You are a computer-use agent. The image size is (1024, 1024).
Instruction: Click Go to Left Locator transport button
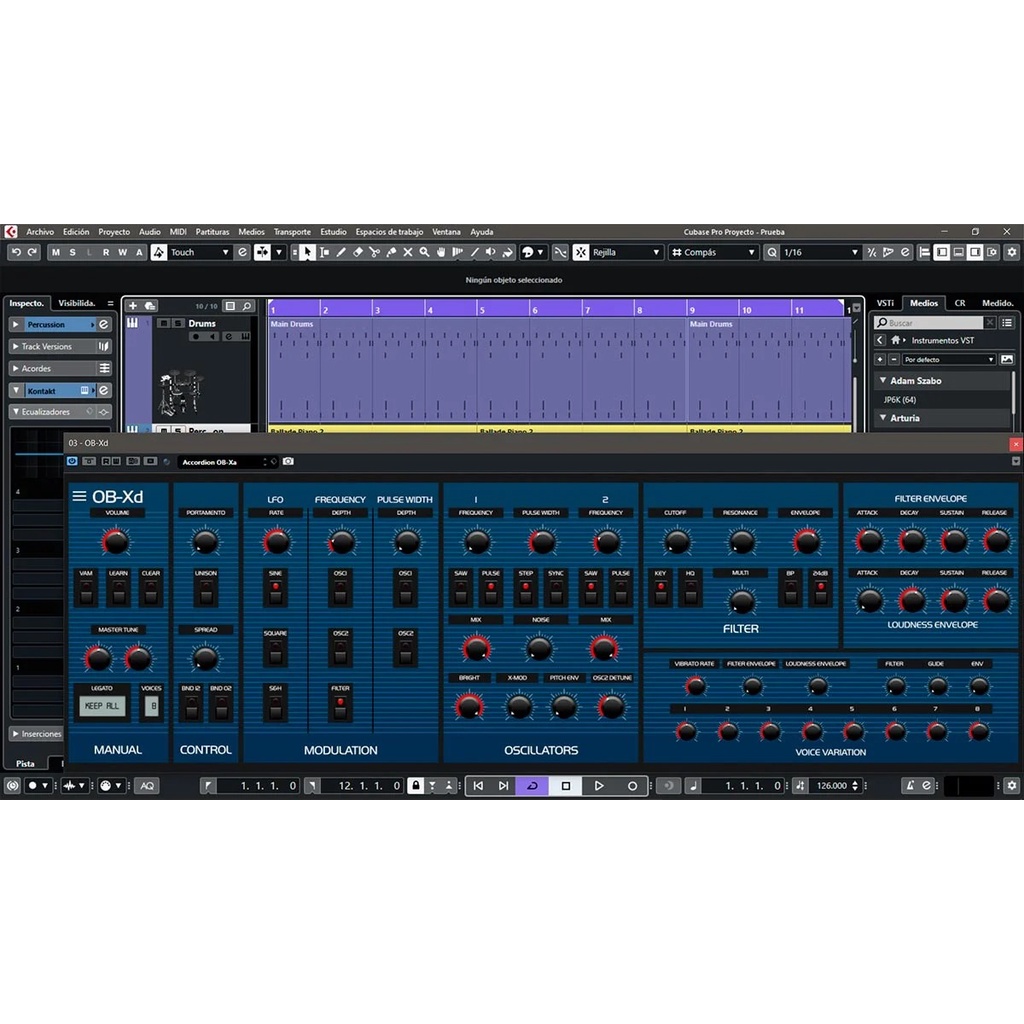pos(478,786)
